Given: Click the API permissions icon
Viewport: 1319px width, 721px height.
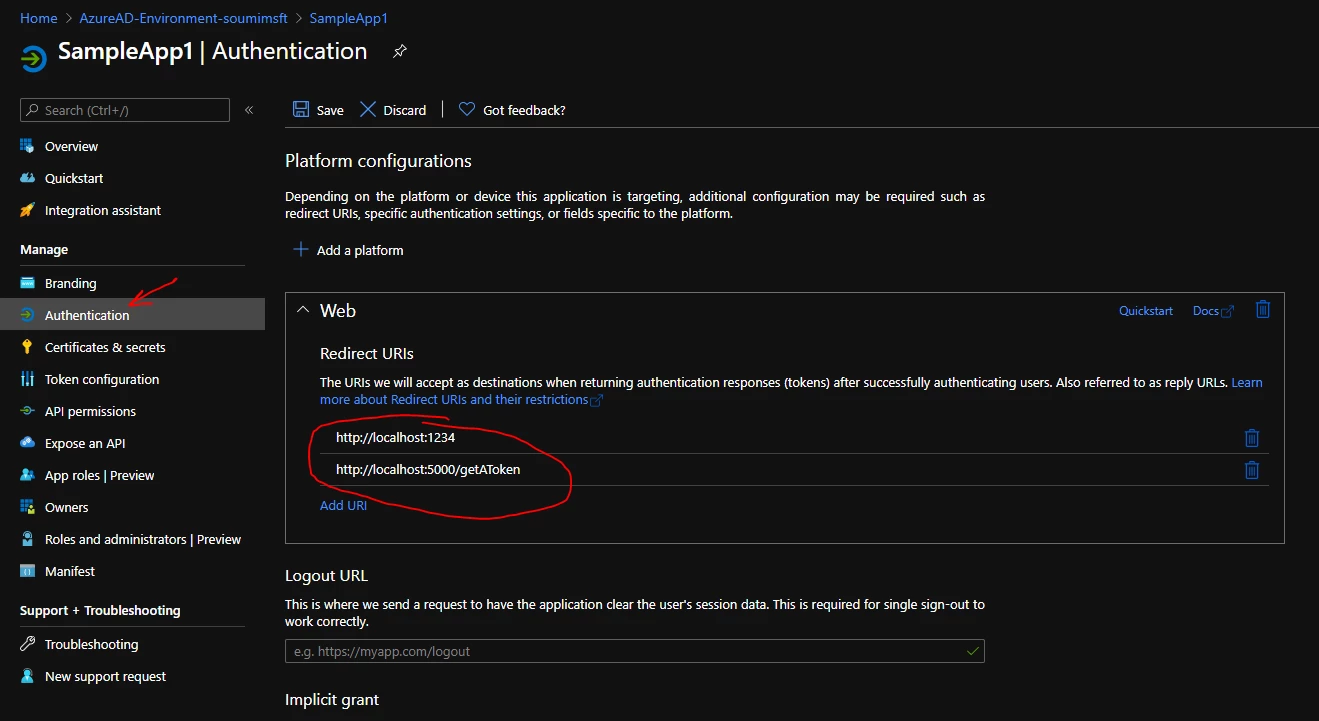Looking at the screenshot, I should [x=27, y=411].
